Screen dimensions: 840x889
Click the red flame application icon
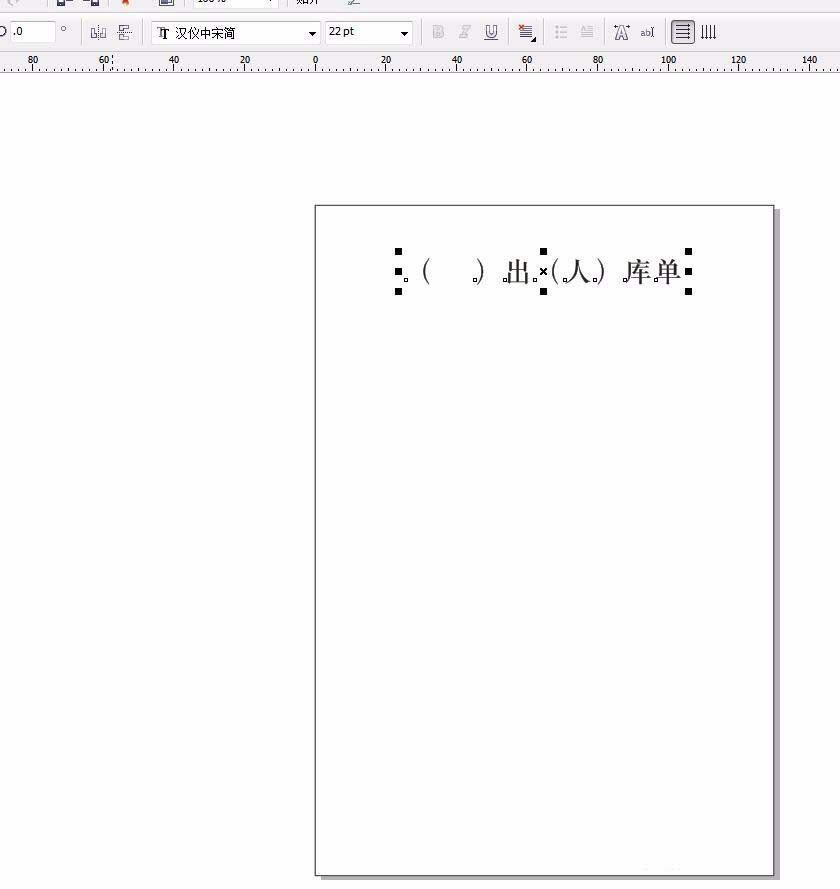point(125,4)
